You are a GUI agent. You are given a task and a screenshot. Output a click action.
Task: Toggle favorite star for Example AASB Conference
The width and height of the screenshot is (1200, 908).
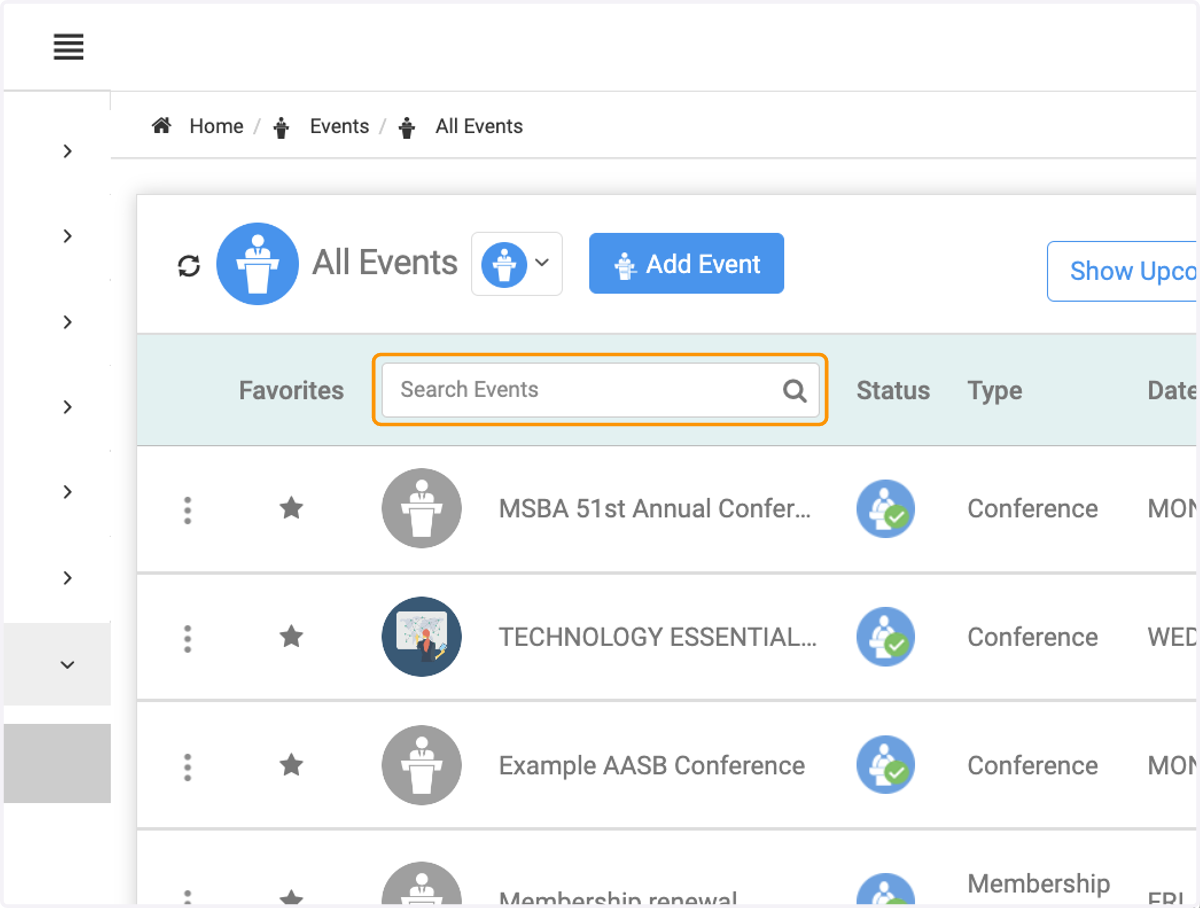click(291, 765)
